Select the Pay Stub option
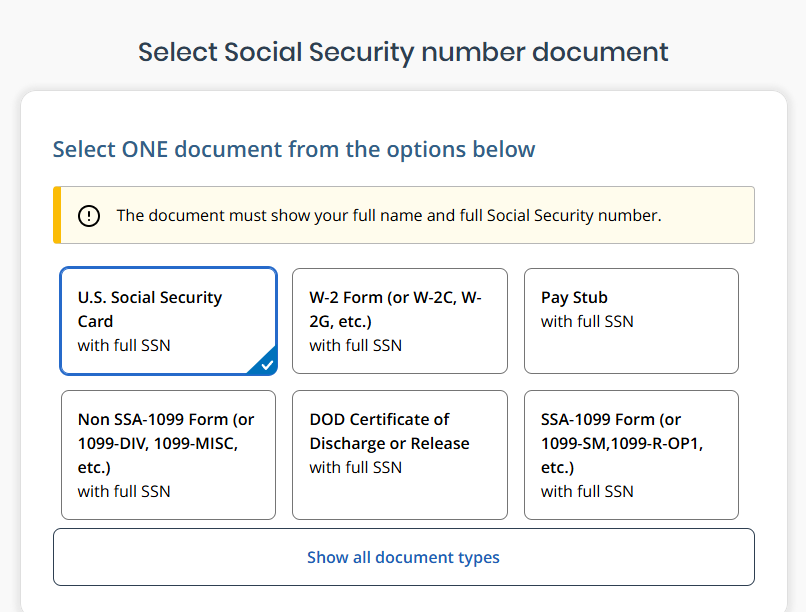 pyautogui.click(x=631, y=321)
